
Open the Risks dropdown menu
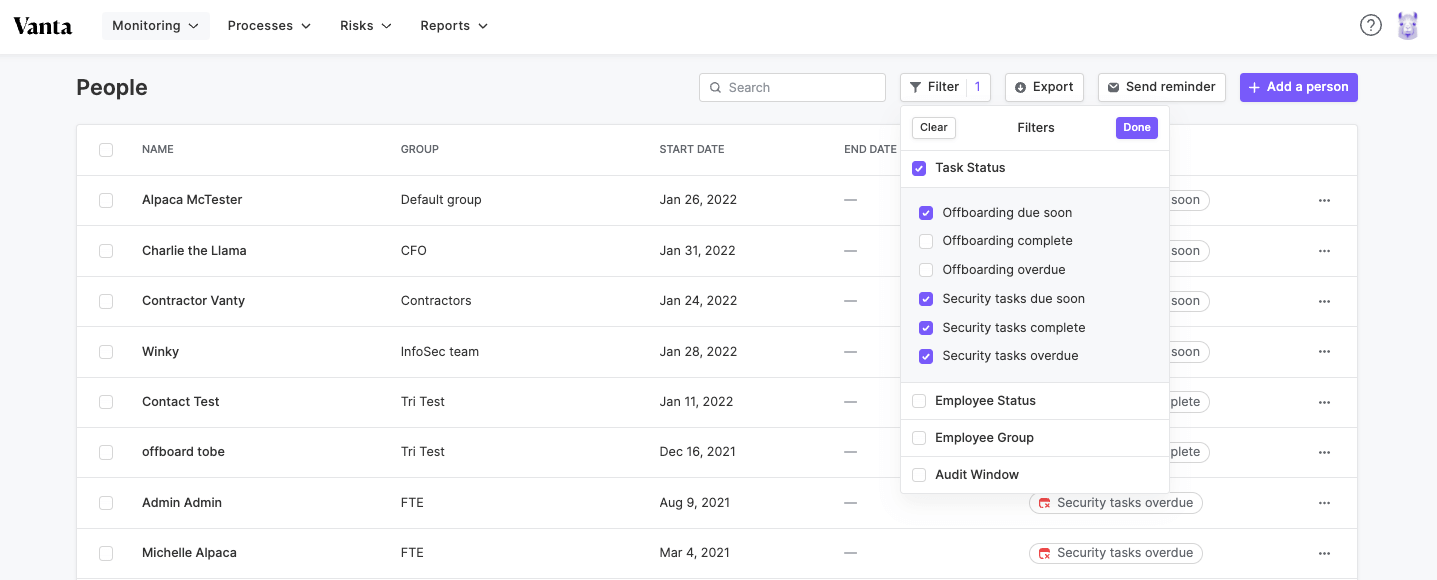pyautogui.click(x=365, y=26)
